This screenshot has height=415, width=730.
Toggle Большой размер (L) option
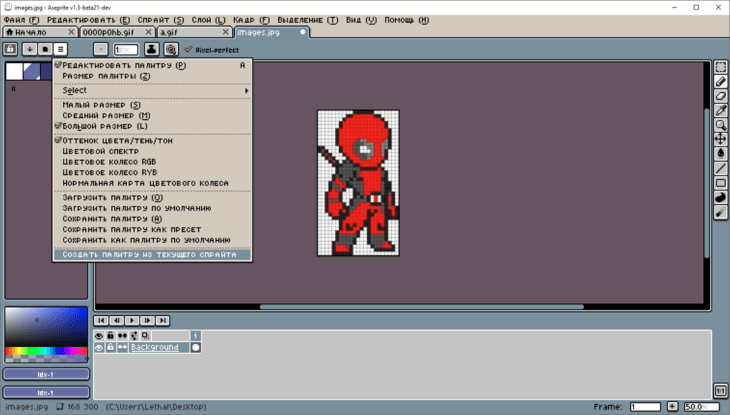tap(152, 126)
